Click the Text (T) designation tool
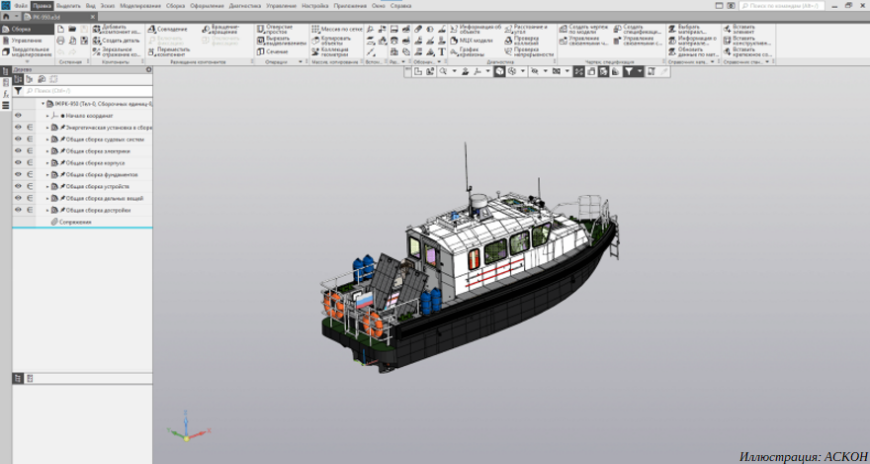The image size is (870, 464). pos(442,52)
